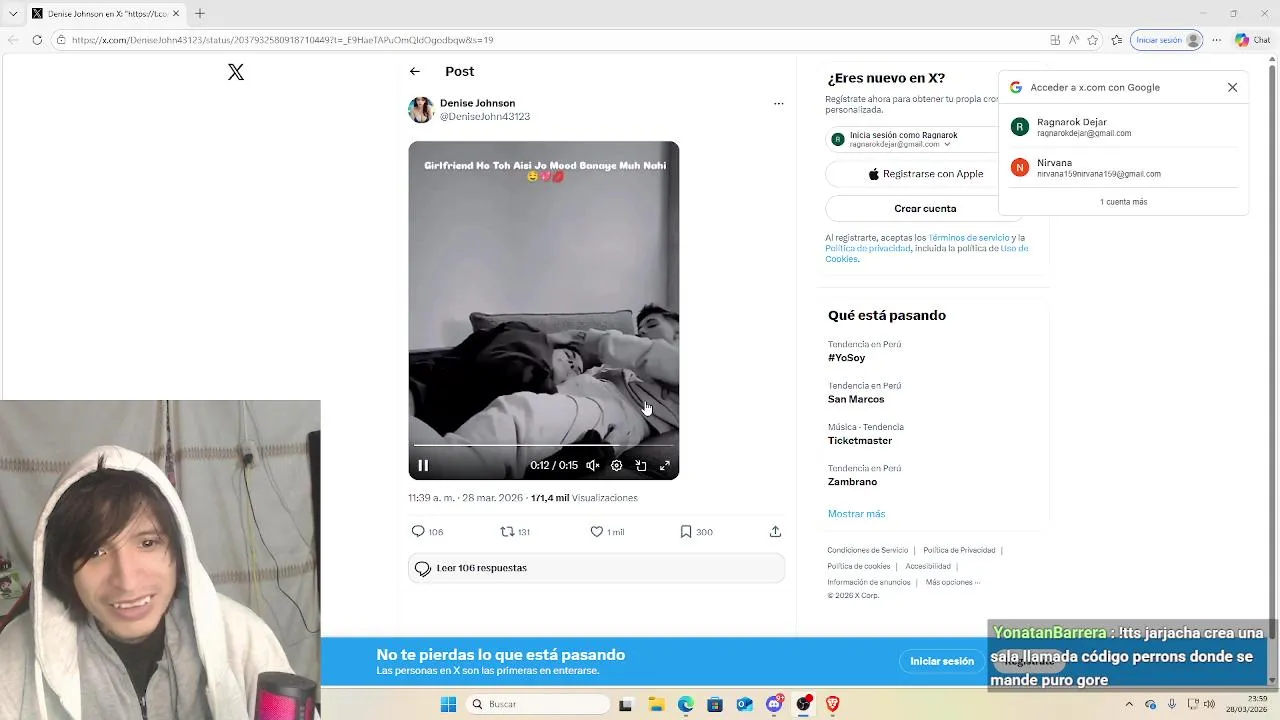
Task: Open split screen from the address bar
Action: (1055, 40)
